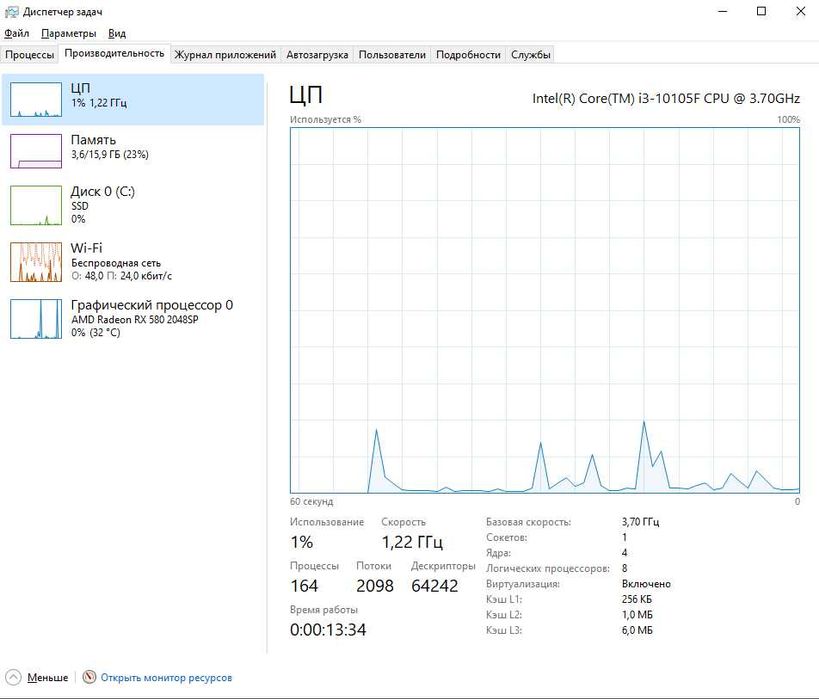Click the Меньше button label
The width and height of the screenshot is (819, 699).
point(48,678)
